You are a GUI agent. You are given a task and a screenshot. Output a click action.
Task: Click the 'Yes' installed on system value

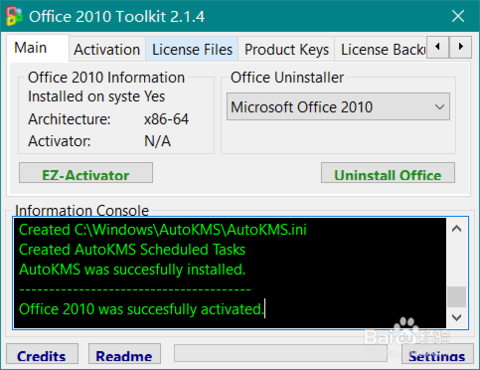pyautogui.click(x=154, y=97)
